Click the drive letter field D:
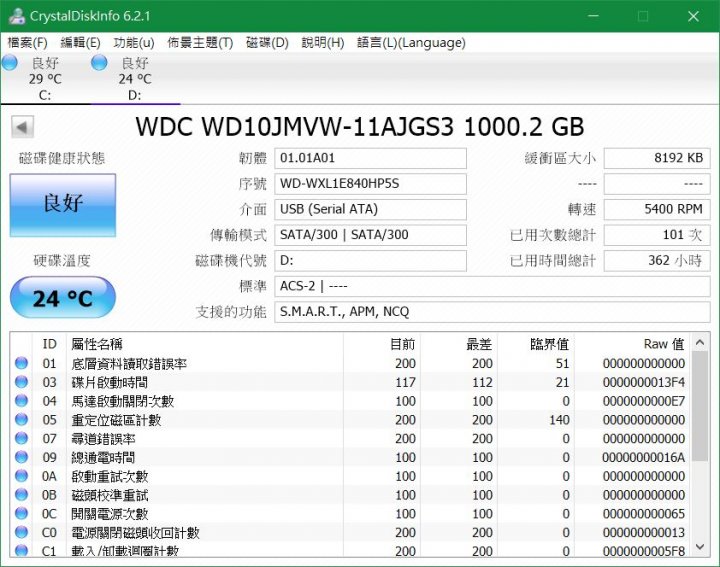Viewport: 720px width, 567px height. 370,261
